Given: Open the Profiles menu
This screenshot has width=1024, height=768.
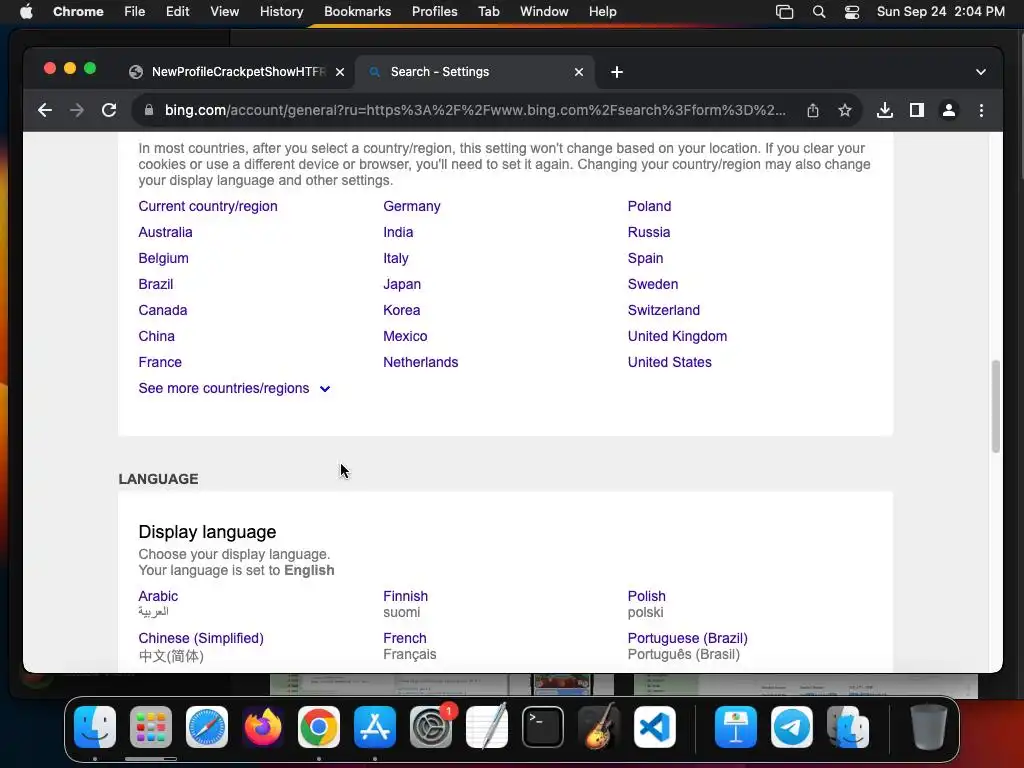Looking at the screenshot, I should [434, 12].
